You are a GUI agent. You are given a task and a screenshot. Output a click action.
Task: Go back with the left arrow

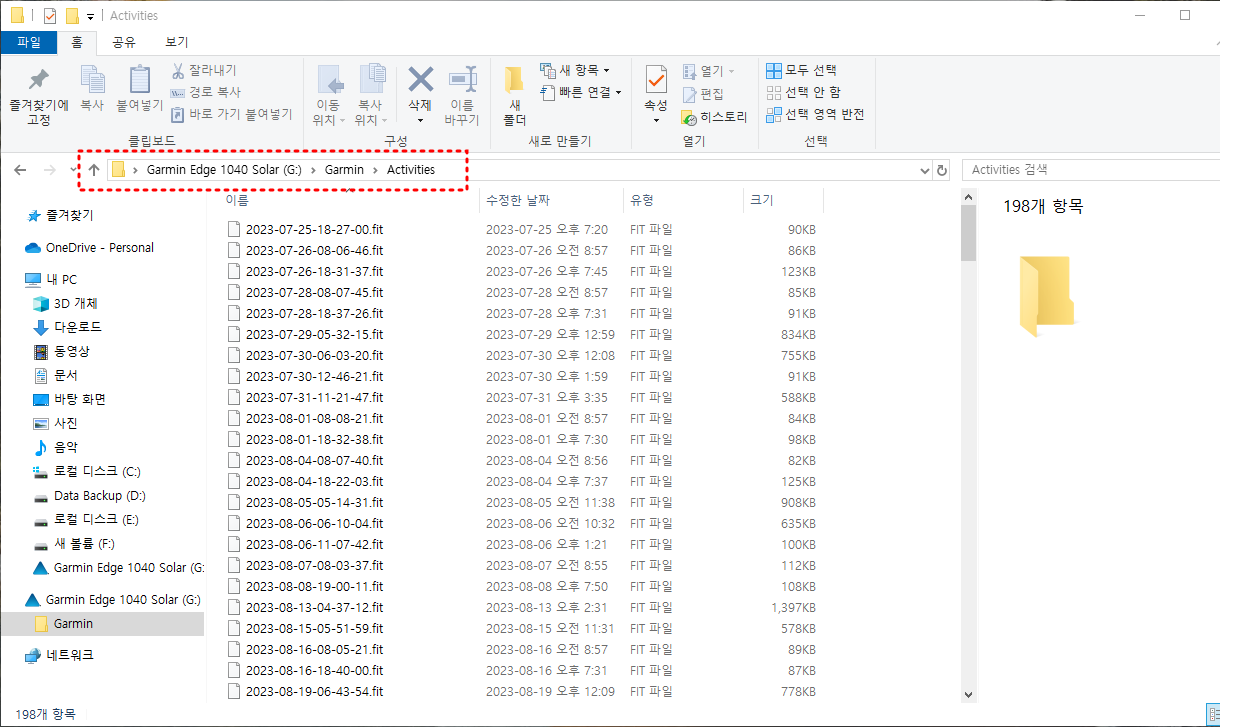(x=20, y=170)
